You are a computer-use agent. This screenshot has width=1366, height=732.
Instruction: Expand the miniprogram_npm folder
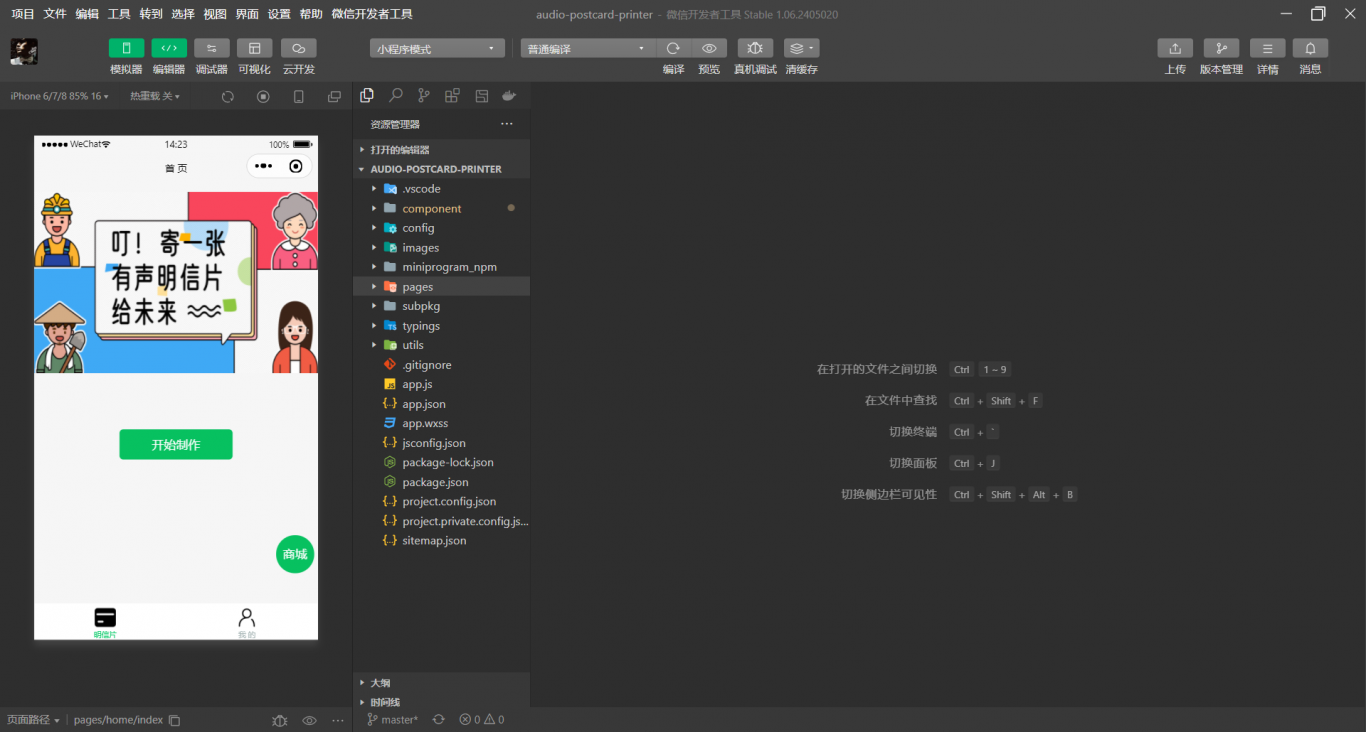click(441, 267)
